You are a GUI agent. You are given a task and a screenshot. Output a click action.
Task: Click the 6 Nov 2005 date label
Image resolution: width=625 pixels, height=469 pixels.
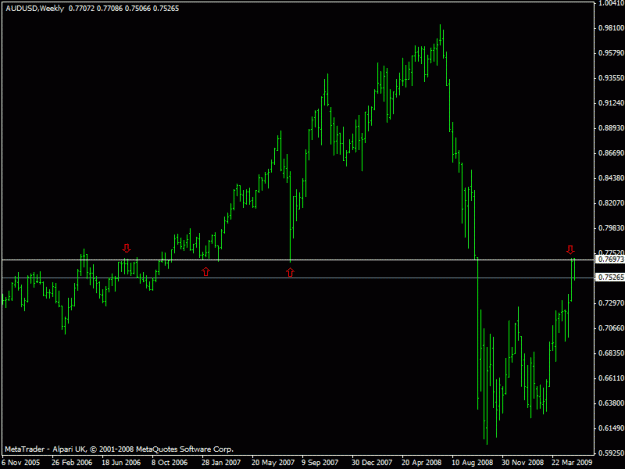pos(21,463)
